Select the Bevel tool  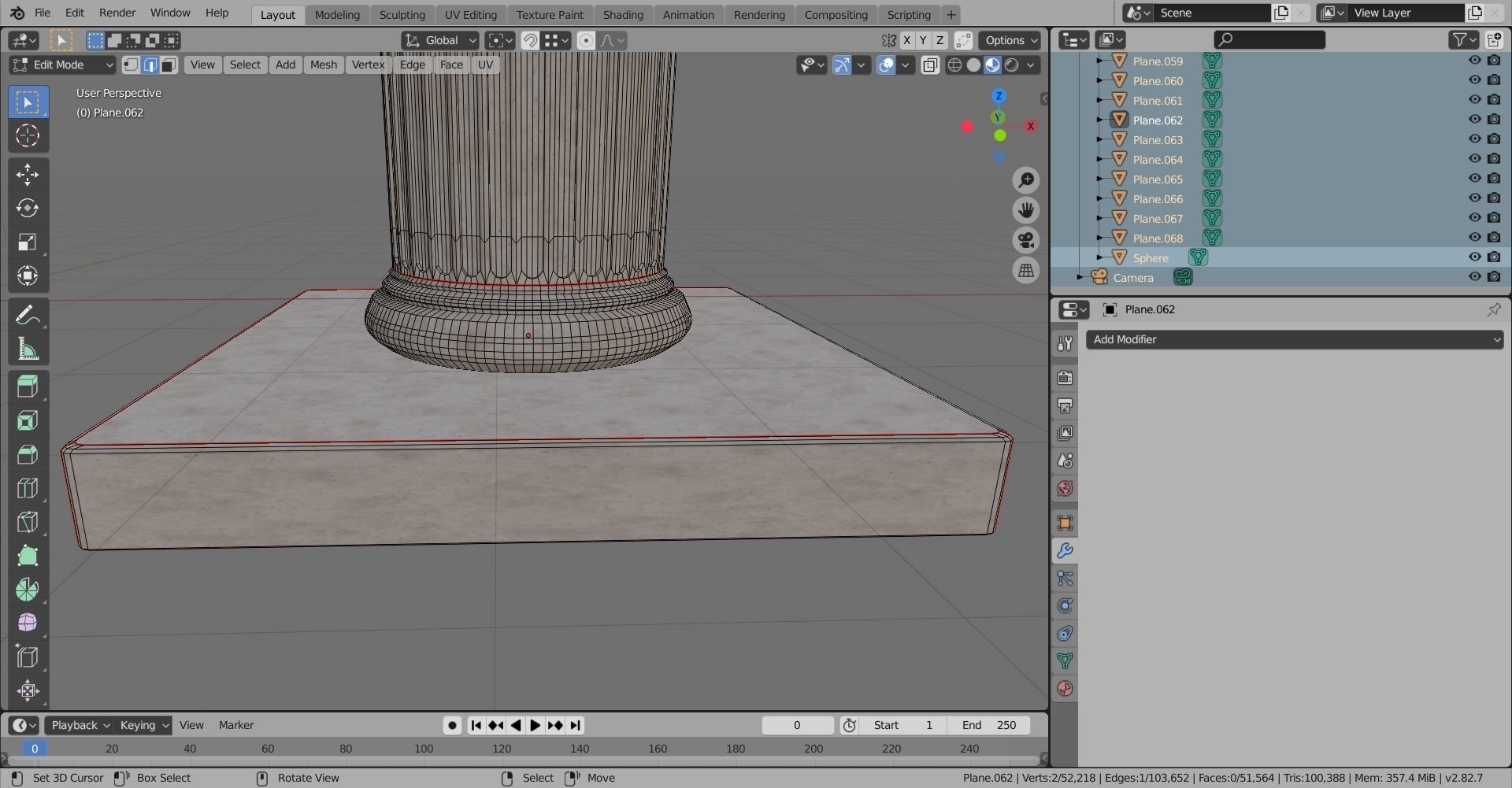[x=28, y=454]
